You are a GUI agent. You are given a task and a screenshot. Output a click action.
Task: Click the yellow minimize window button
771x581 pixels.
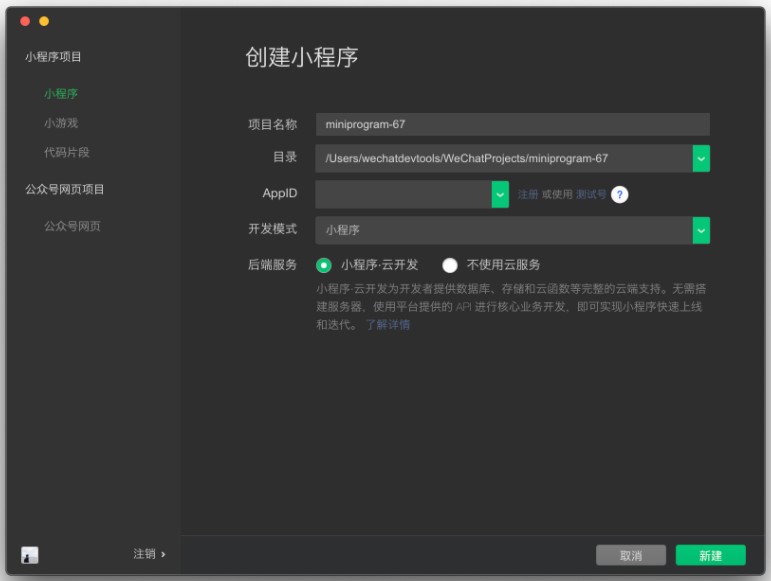click(44, 21)
